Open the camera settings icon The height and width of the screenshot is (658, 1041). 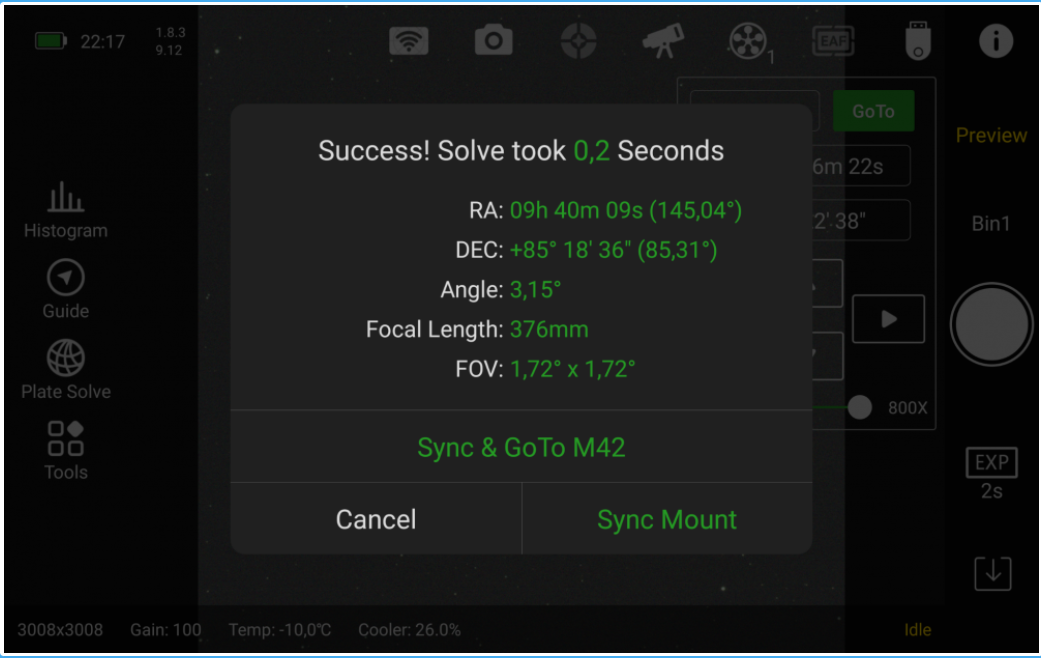[493, 41]
